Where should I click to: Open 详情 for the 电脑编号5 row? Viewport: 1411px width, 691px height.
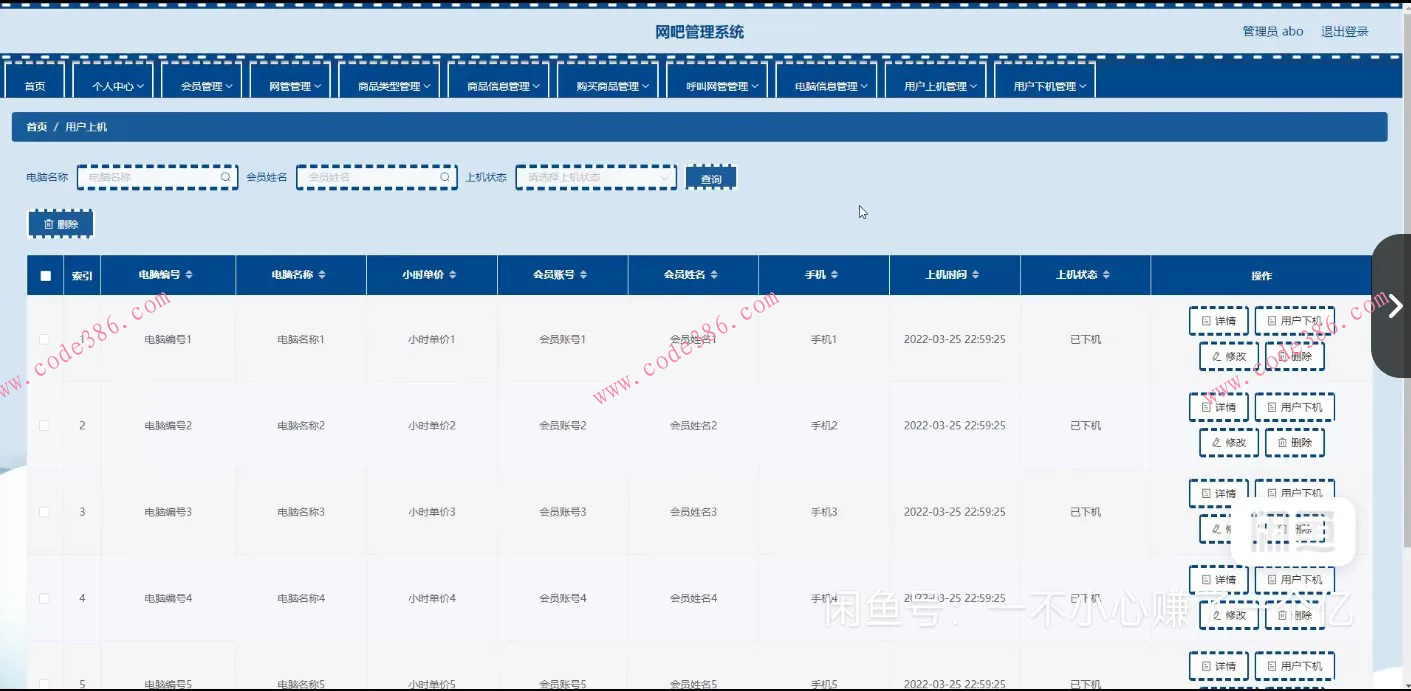[1218, 666]
